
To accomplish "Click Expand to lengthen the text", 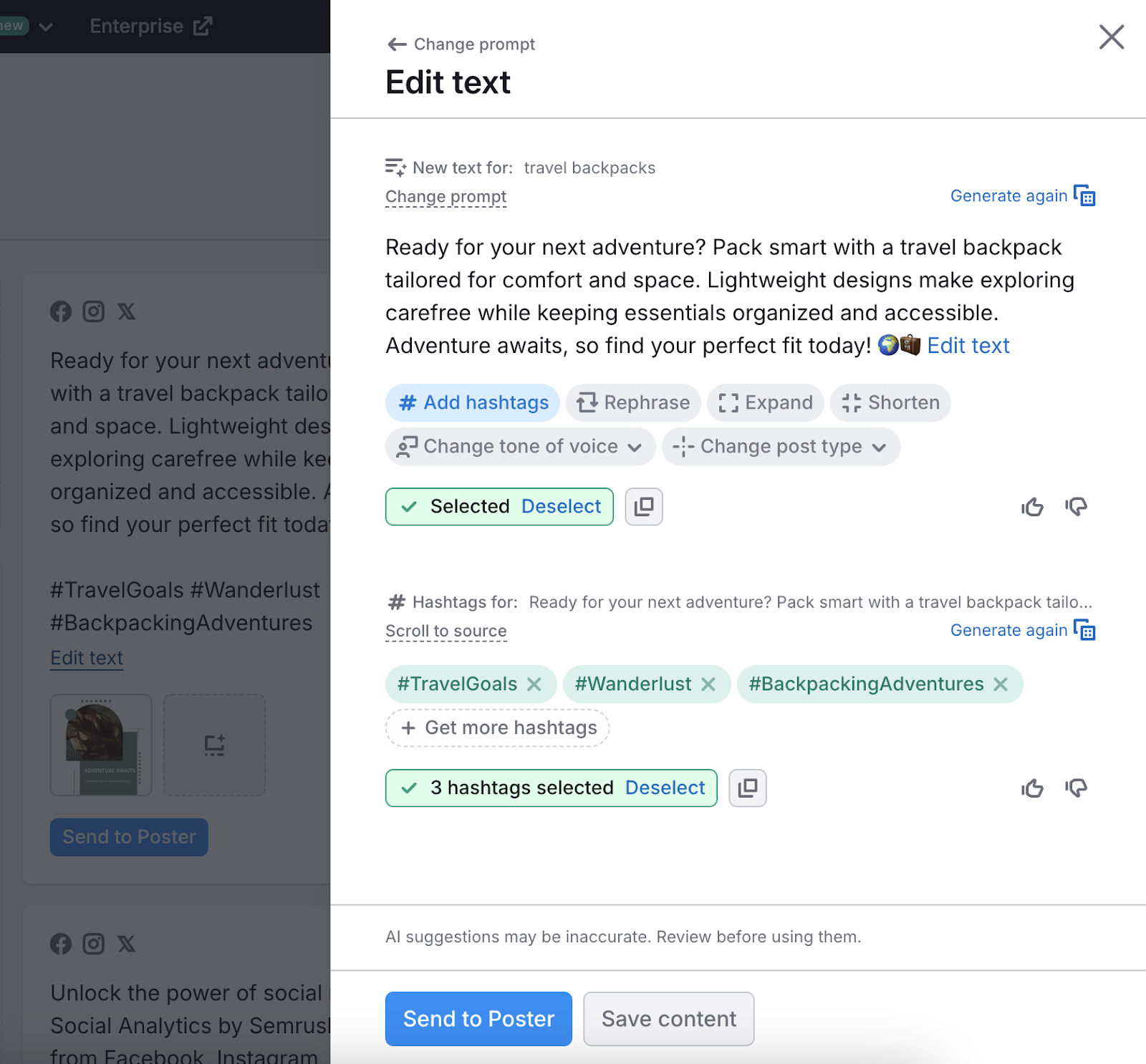I will [x=764, y=402].
